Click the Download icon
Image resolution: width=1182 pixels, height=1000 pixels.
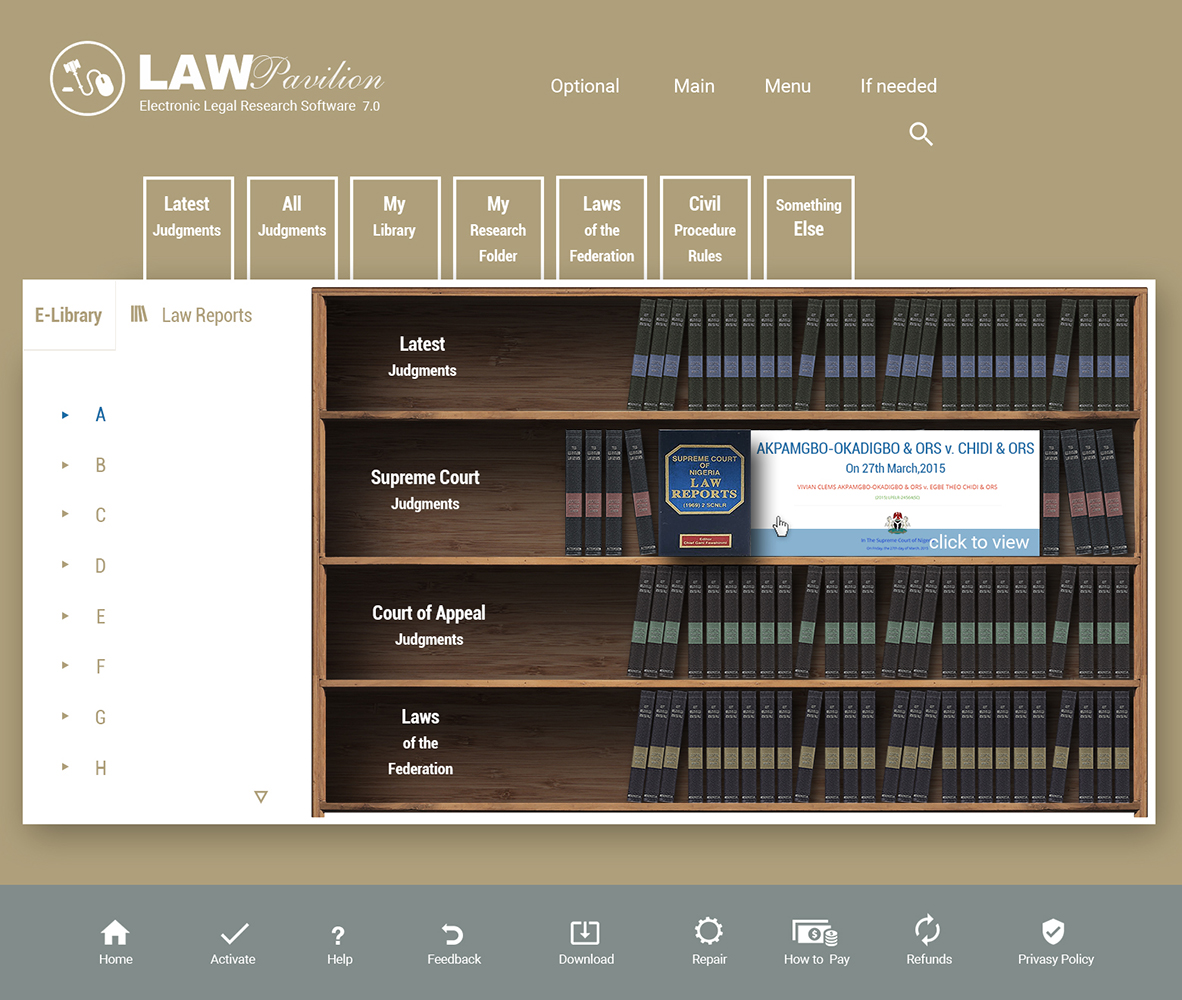(x=585, y=933)
